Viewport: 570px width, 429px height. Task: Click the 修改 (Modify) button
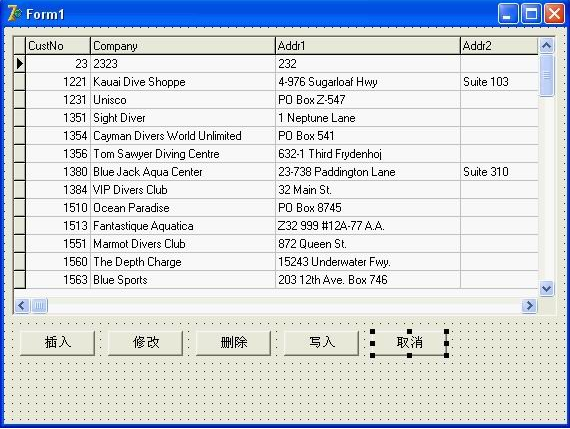tap(145, 342)
